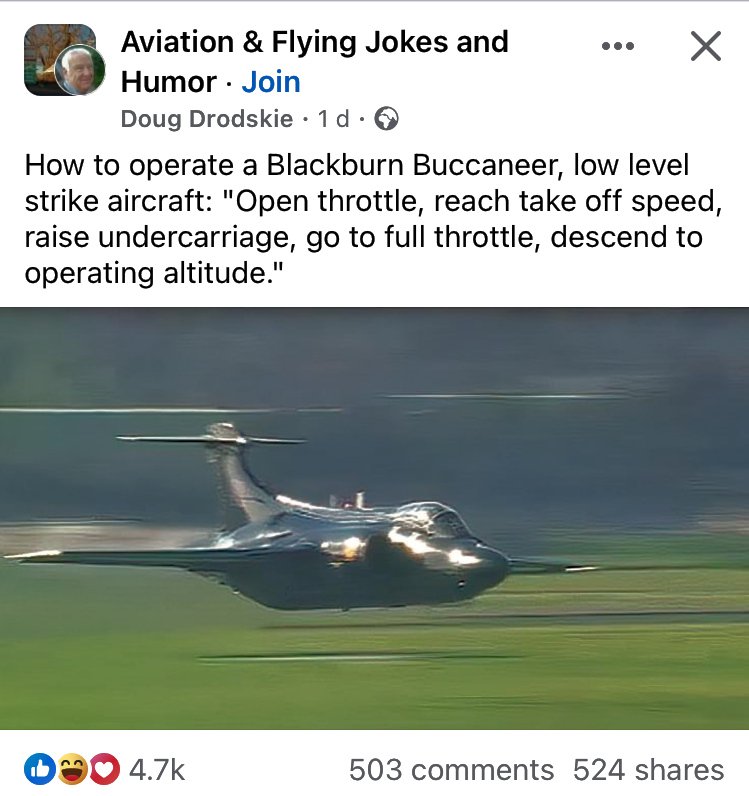Join the Aviation & Flying Jokes group

coord(271,82)
